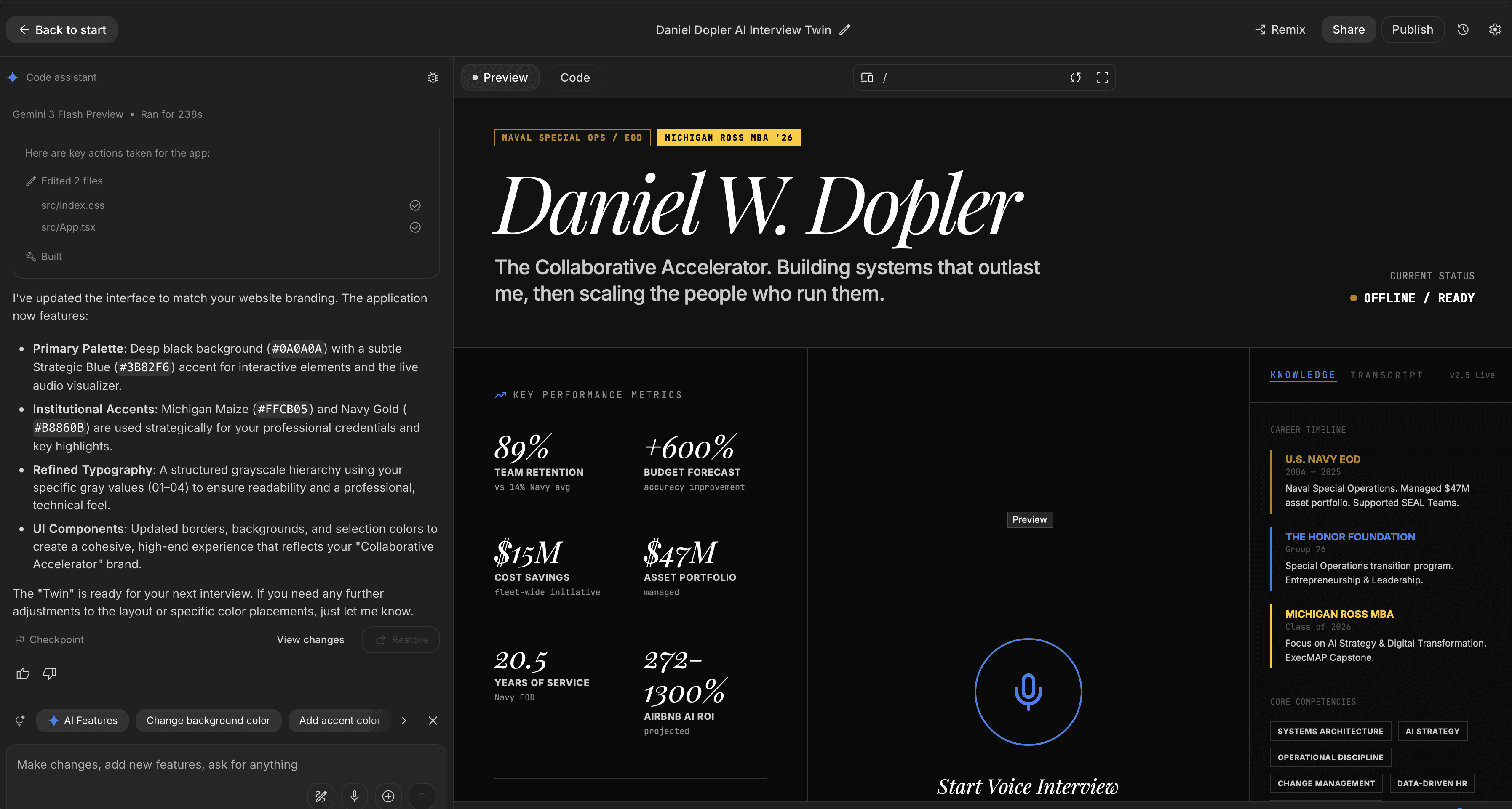Click the settings gear icon
The height and width of the screenshot is (809, 1512).
tap(1495, 29)
